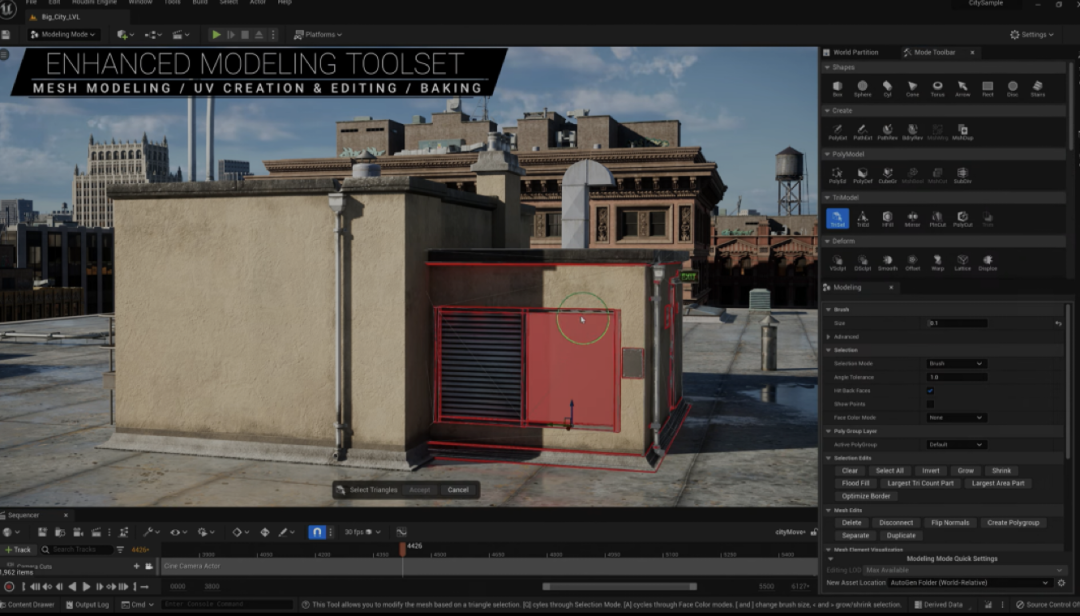Click the Flood Fill button
The height and width of the screenshot is (616, 1080).
[x=855, y=483]
